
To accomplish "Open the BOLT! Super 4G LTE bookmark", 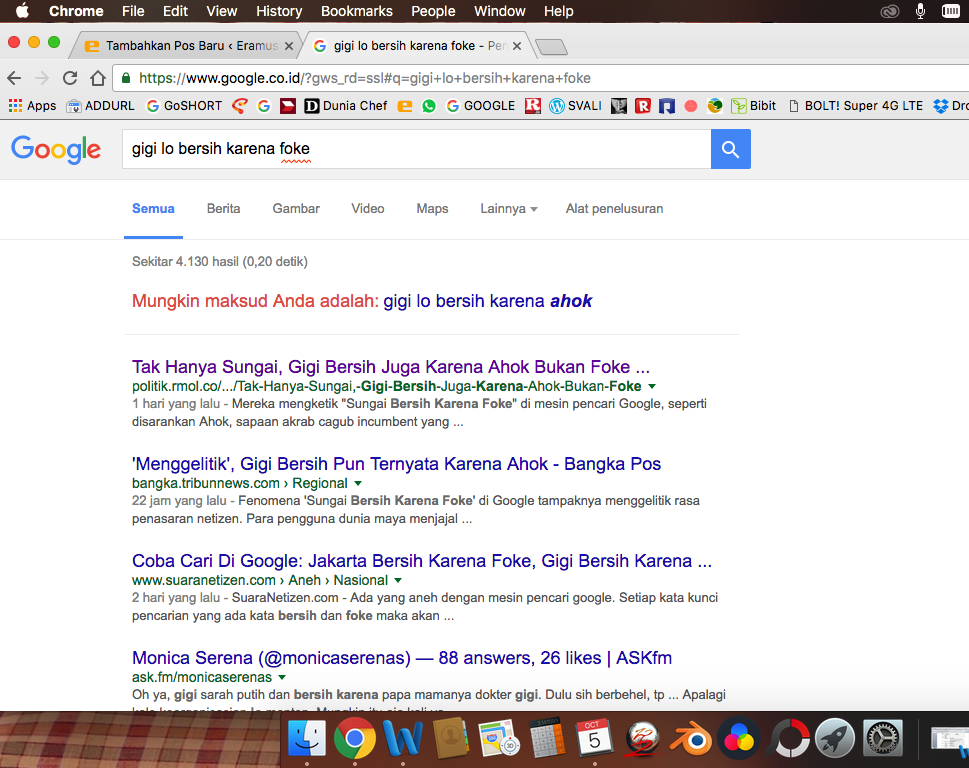I will [856, 106].
